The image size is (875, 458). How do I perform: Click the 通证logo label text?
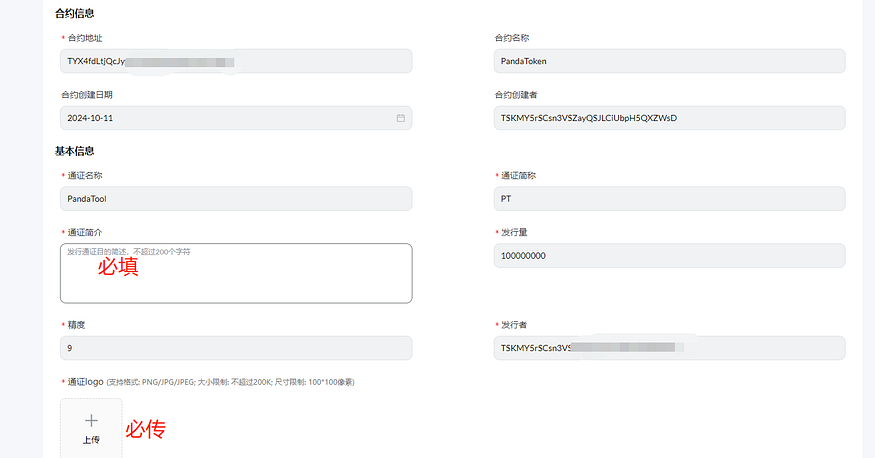(x=85, y=382)
